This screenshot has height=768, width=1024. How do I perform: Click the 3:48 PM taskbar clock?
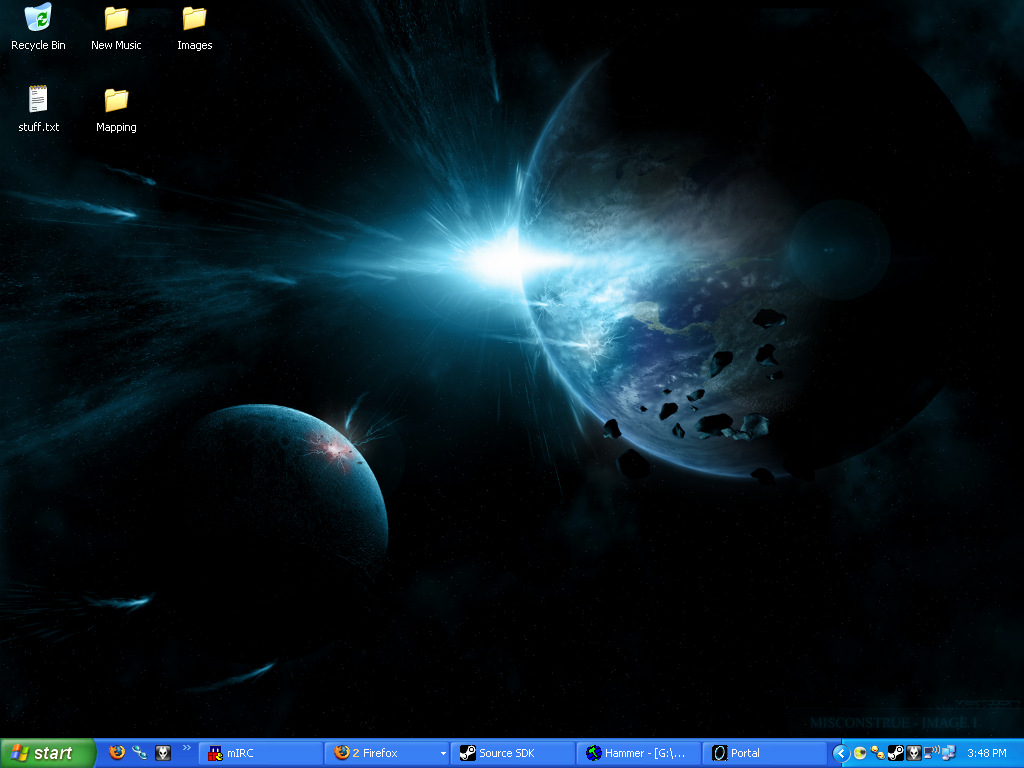pos(987,753)
